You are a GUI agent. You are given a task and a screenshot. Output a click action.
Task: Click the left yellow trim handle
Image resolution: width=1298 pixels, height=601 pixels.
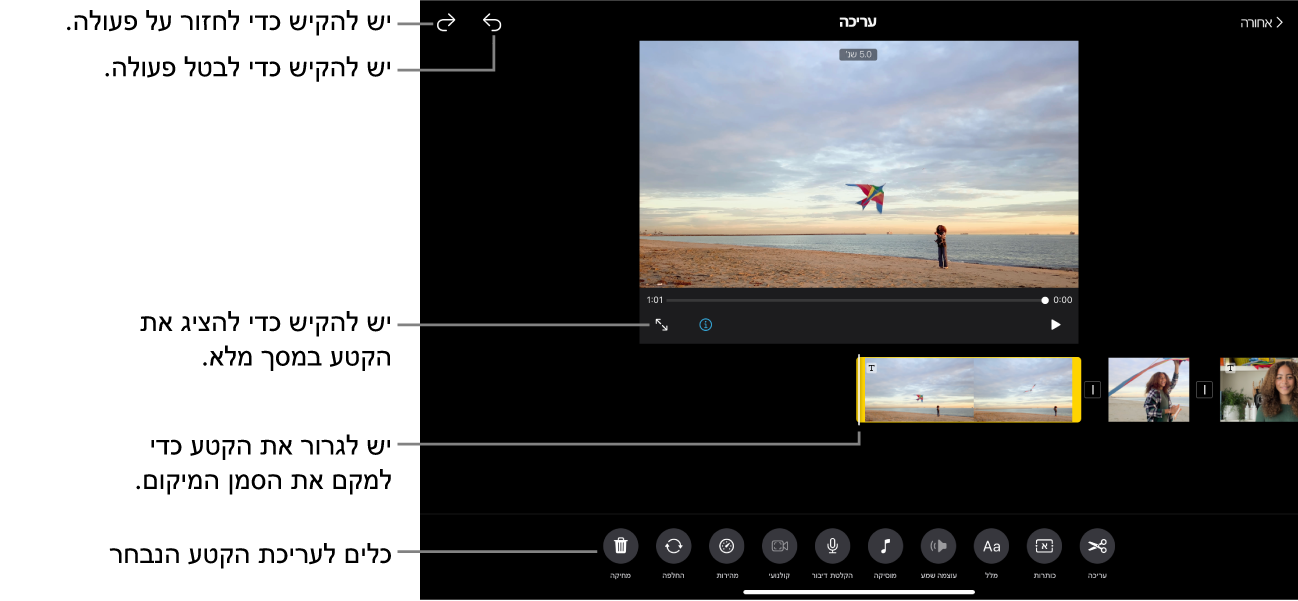point(861,390)
